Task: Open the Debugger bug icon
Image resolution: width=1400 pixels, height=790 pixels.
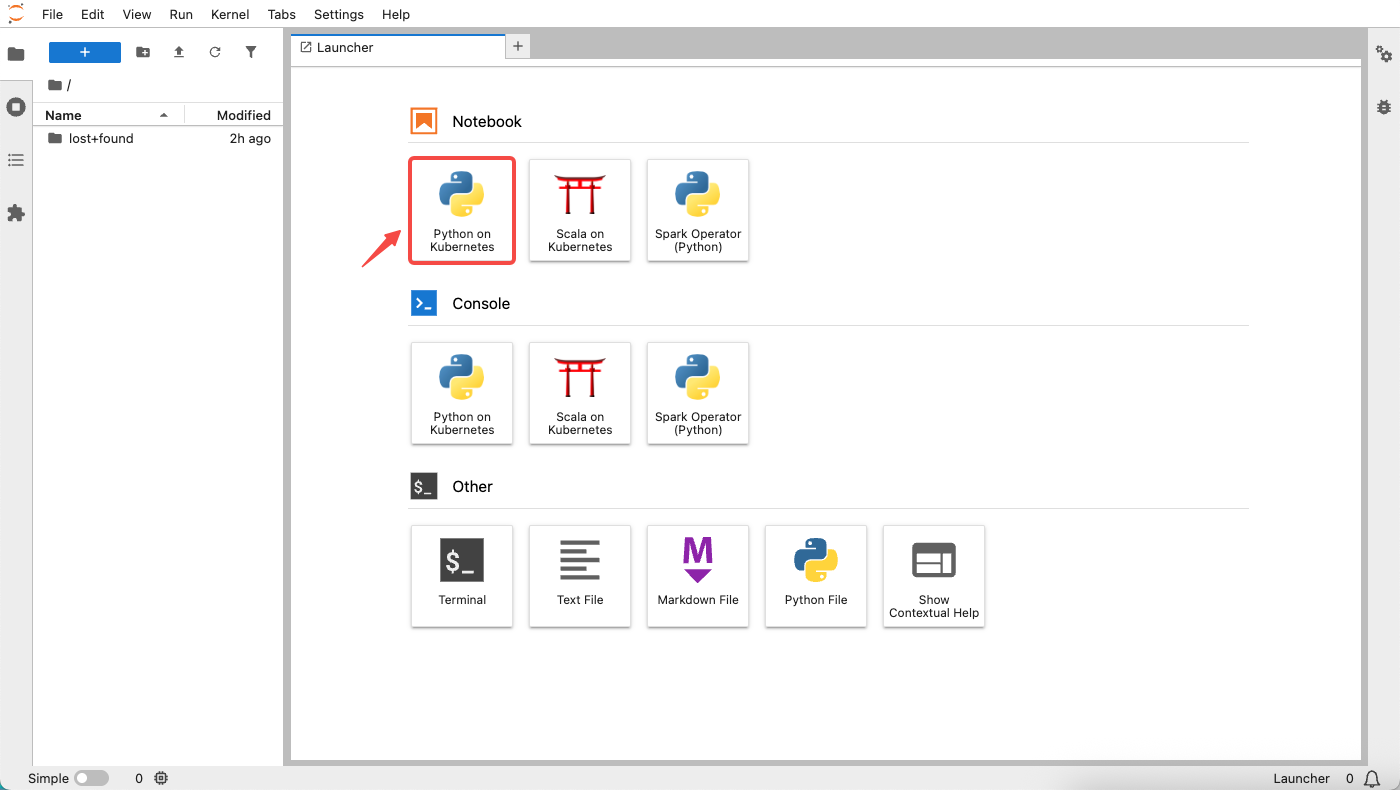Action: [1384, 106]
